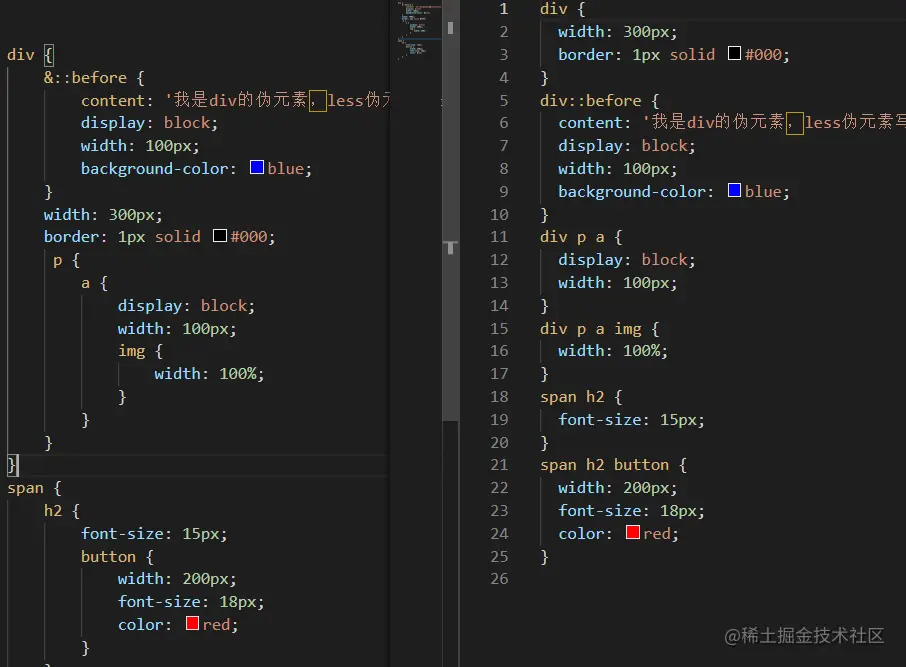The width and height of the screenshot is (906, 667).
Task: Select line number 1 in the CSS pane
Action: point(504,9)
